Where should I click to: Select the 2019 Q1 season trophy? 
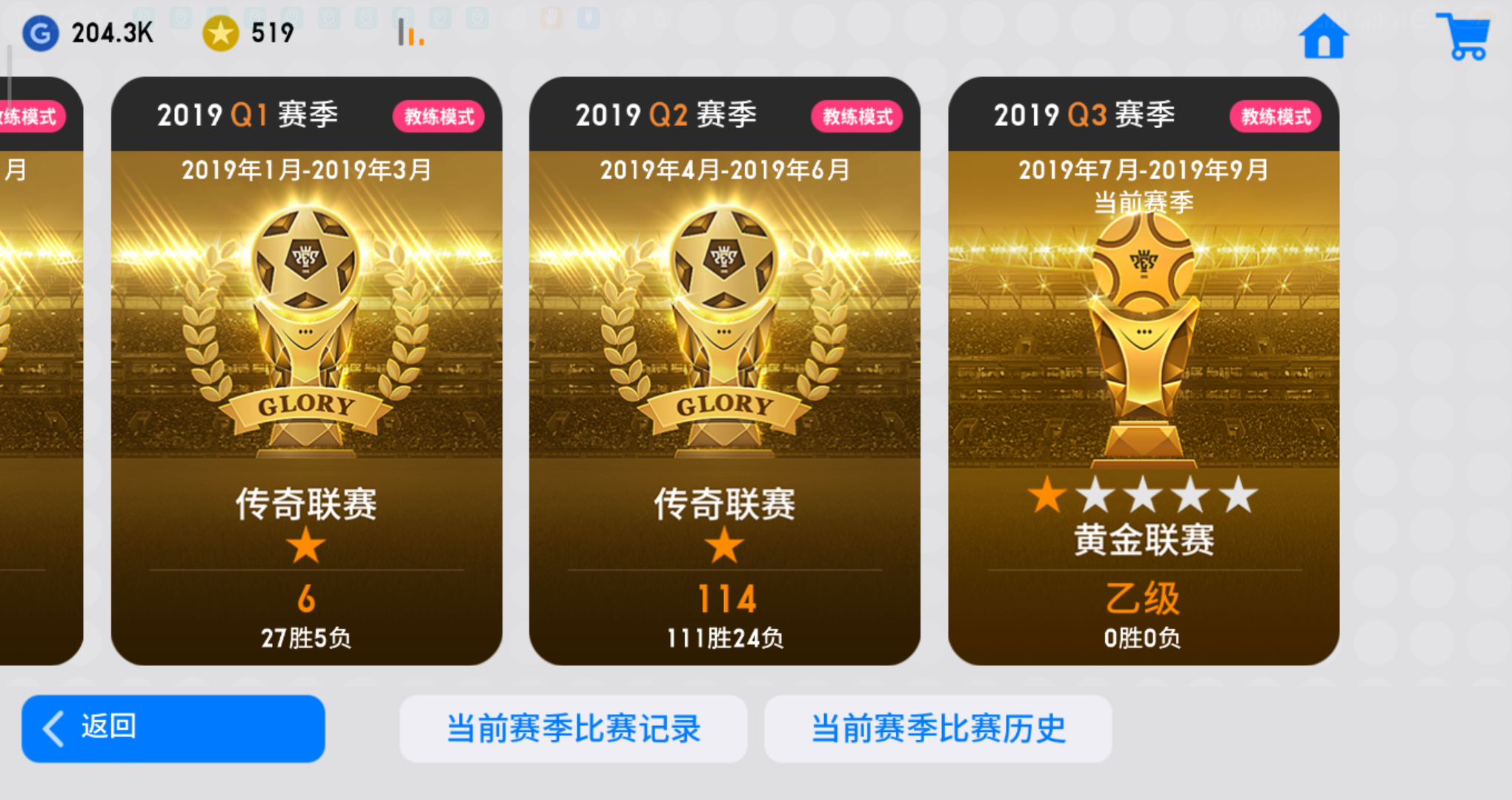pos(306,326)
